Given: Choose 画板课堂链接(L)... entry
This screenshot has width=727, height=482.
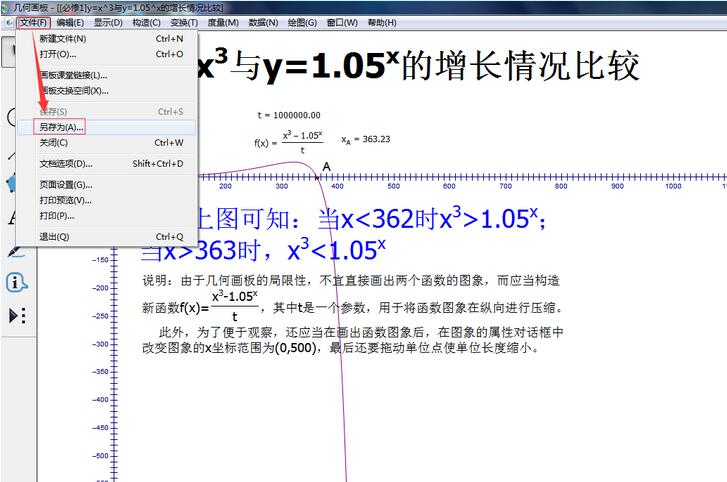Looking at the screenshot, I should (x=107, y=75).
